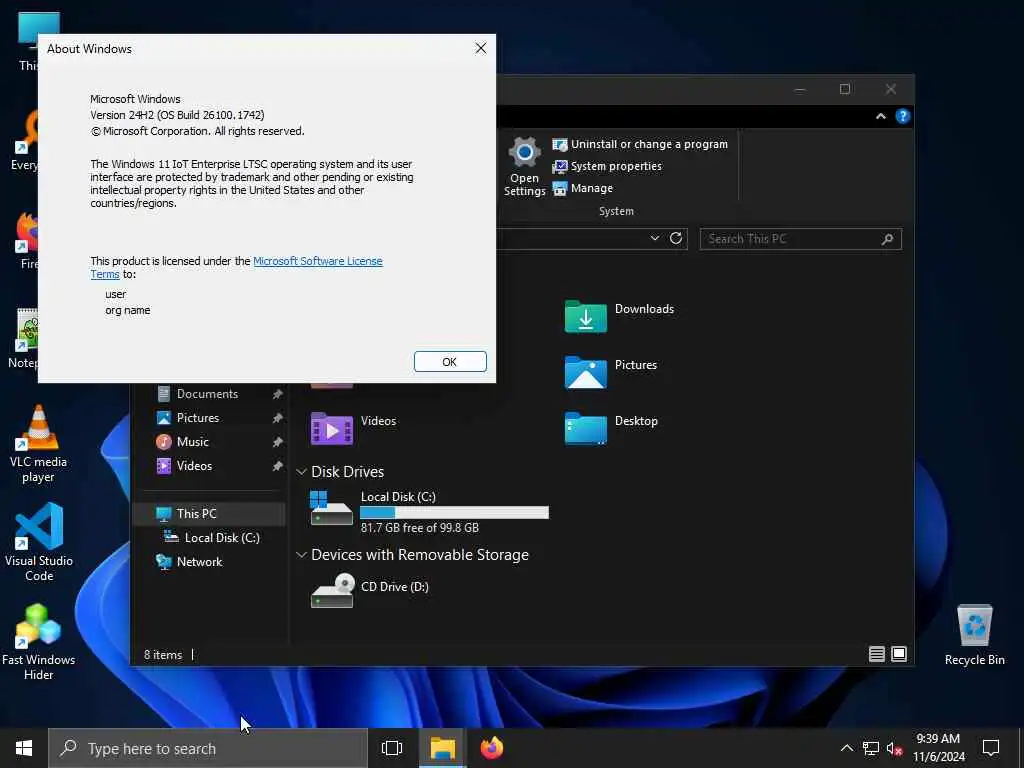The image size is (1024, 768).
Task: Collapse the File Explorer ribbon
Action: [x=880, y=116]
